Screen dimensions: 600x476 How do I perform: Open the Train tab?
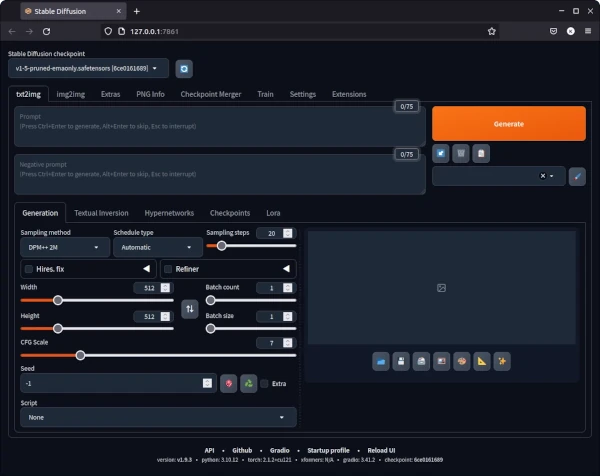pyautogui.click(x=266, y=94)
